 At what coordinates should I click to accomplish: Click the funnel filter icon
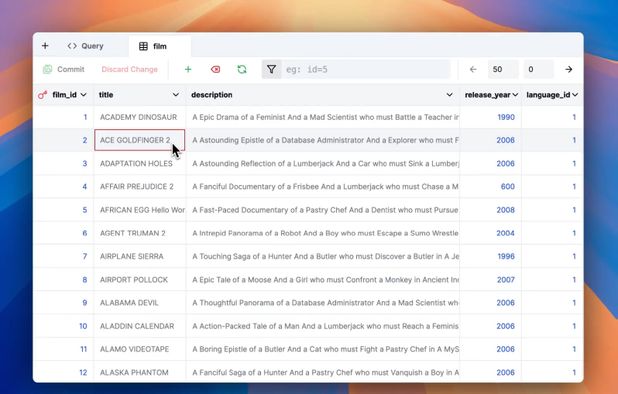pos(272,69)
